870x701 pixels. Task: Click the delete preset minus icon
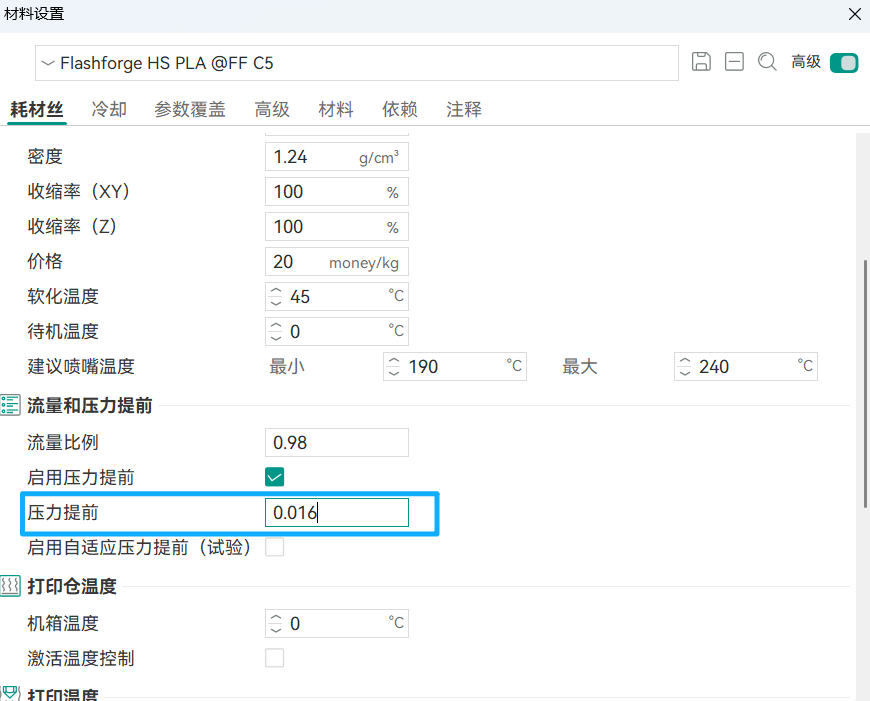coord(734,62)
